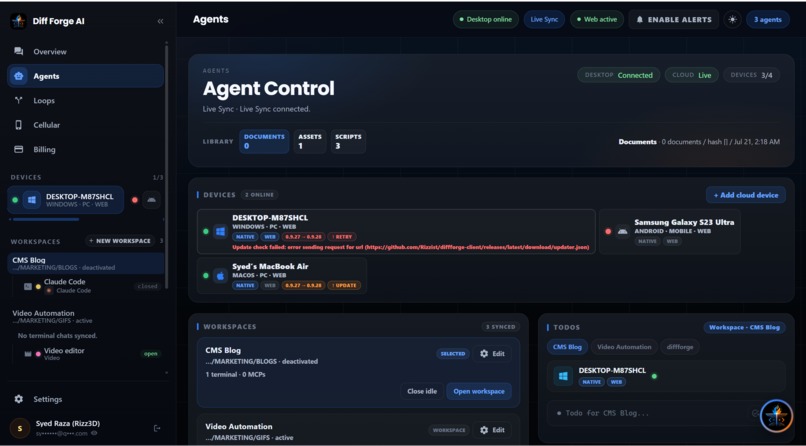The width and height of the screenshot is (806, 446).
Task: Toggle the Live Sync pill in top bar
Action: pos(544,20)
